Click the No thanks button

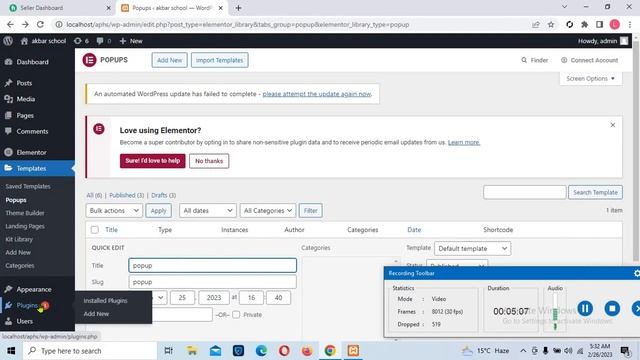209,161
